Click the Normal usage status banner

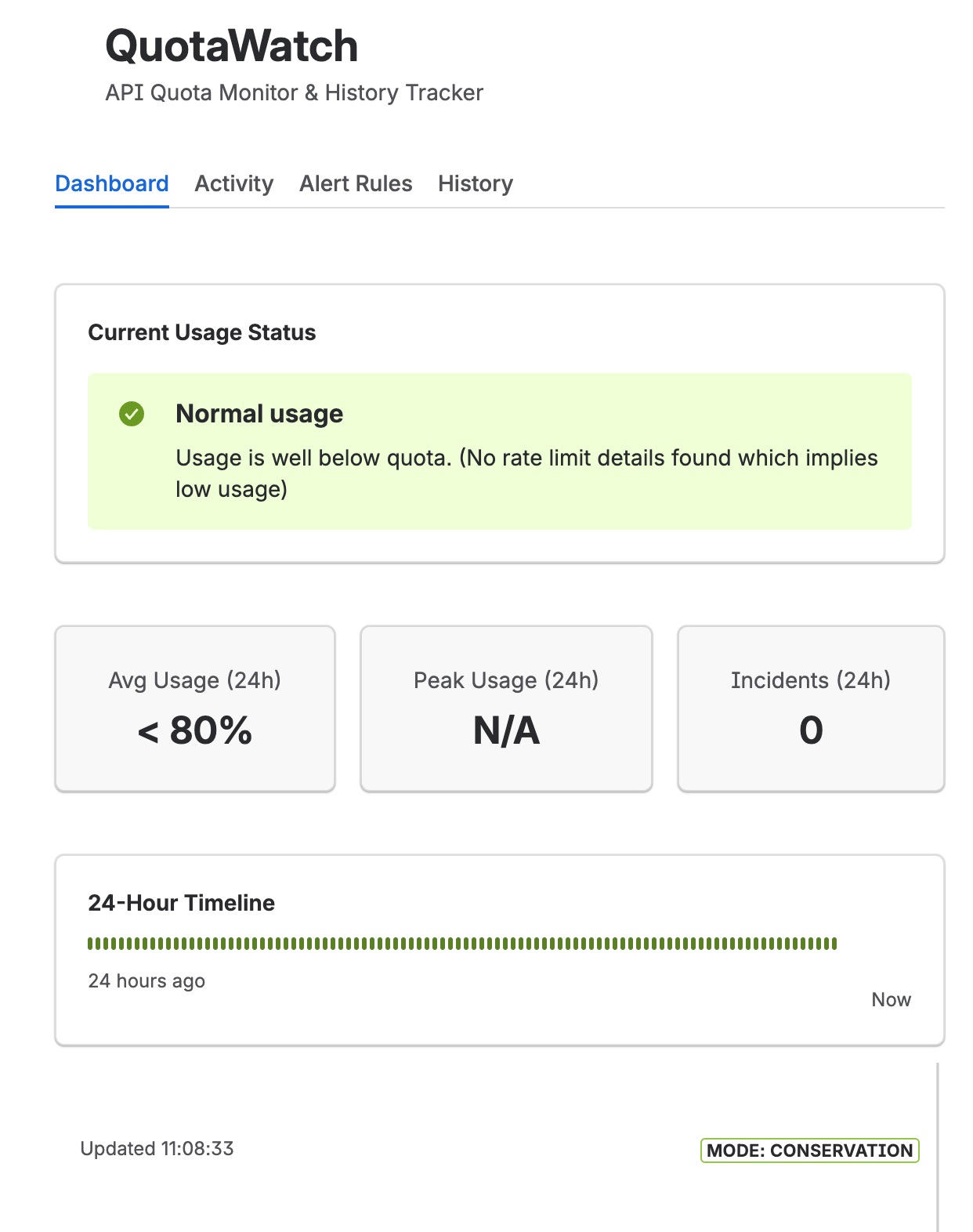(x=500, y=451)
